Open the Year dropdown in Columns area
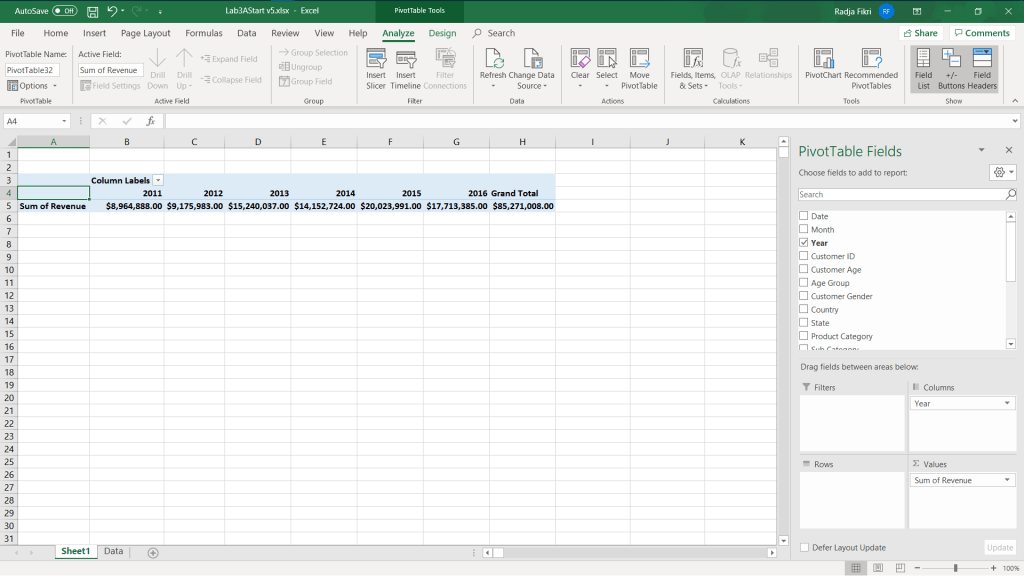Image resolution: width=1024 pixels, height=576 pixels. click(x=1007, y=404)
